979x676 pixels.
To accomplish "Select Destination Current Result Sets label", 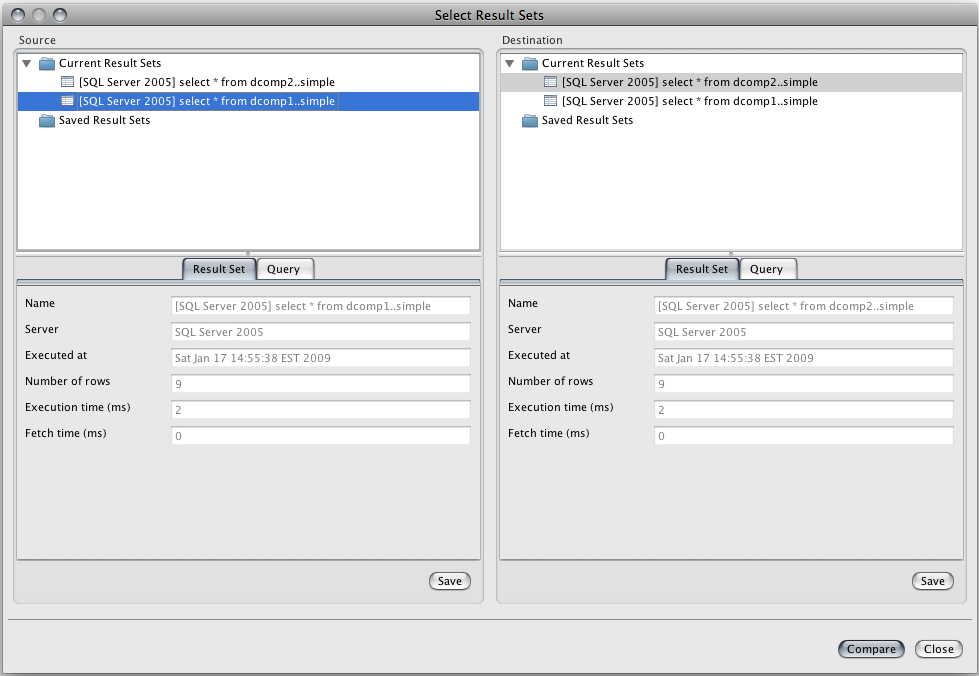I will pyautogui.click(x=593, y=63).
